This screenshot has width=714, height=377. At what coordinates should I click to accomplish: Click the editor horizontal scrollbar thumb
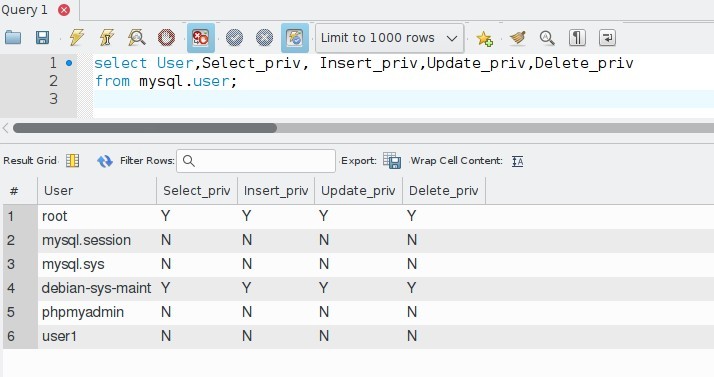(x=145, y=128)
